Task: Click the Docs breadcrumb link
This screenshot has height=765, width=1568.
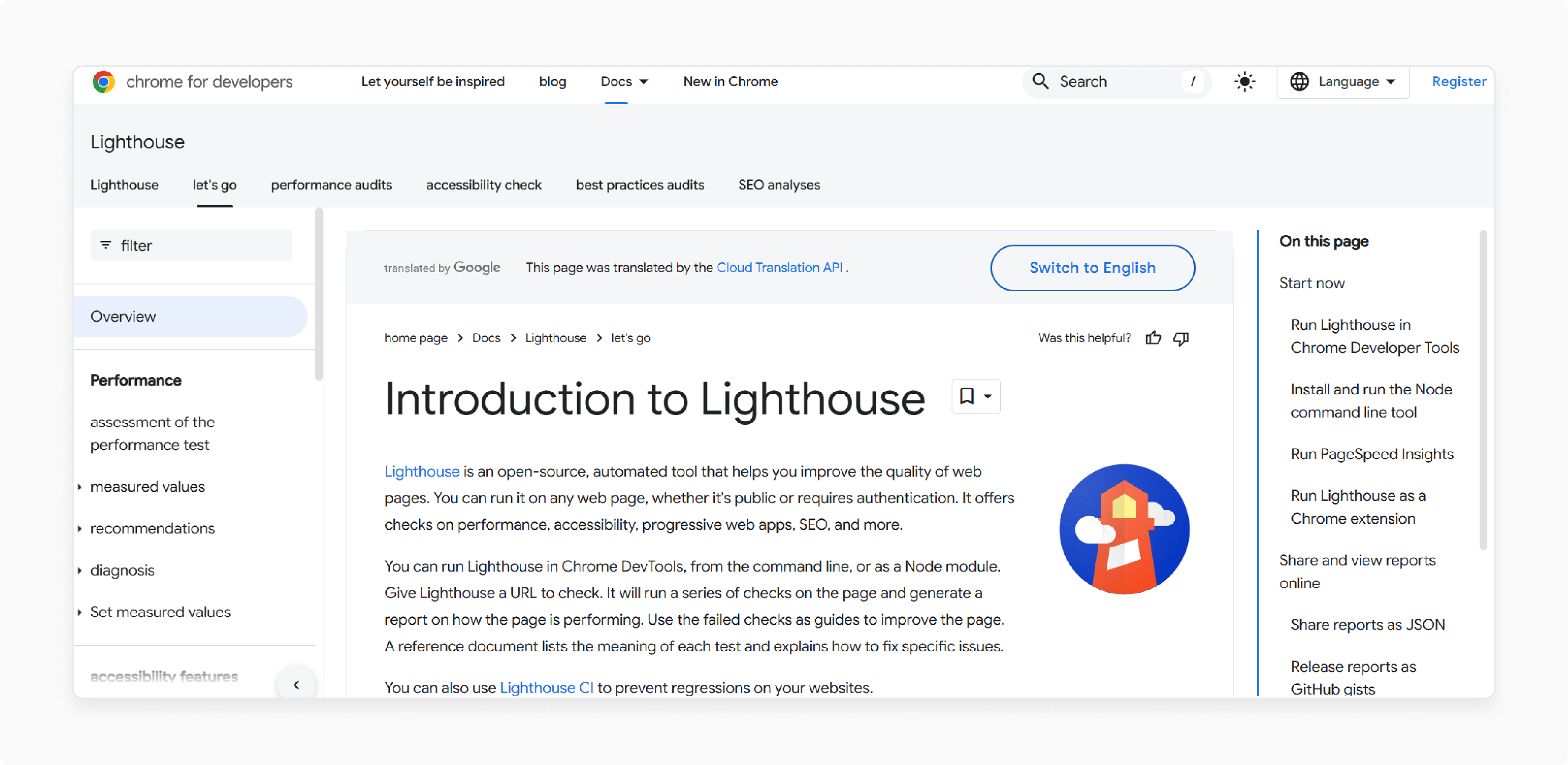Action: pyautogui.click(x=486, y=338)
